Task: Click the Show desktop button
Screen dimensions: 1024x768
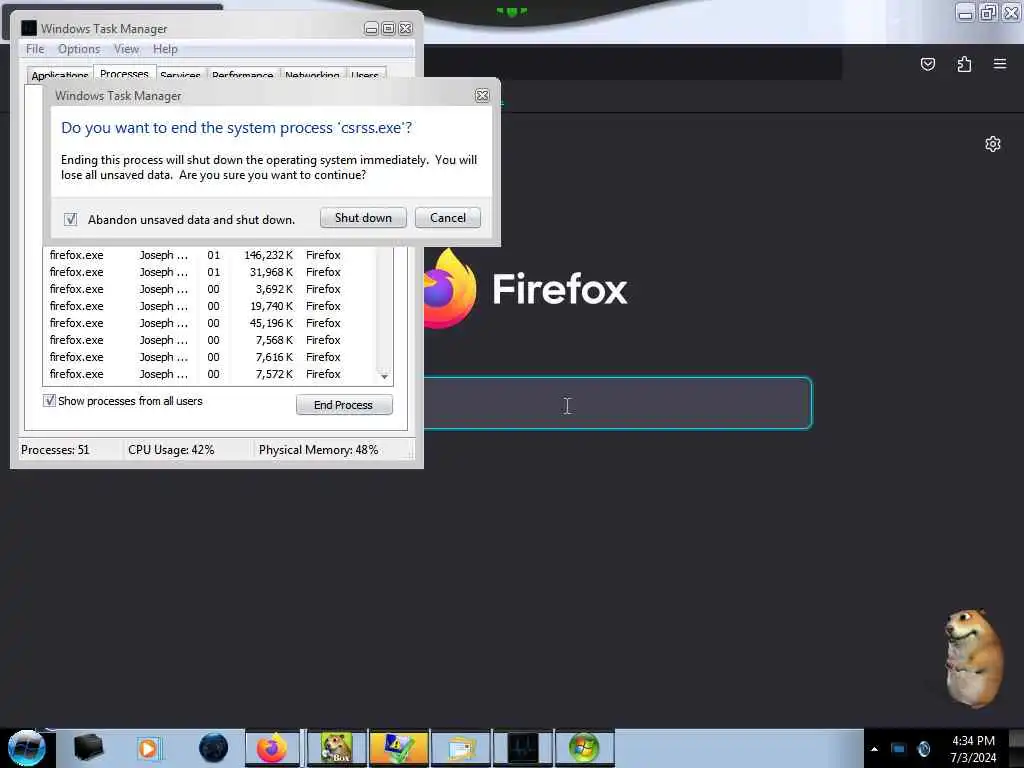Action: [1016, 748]
